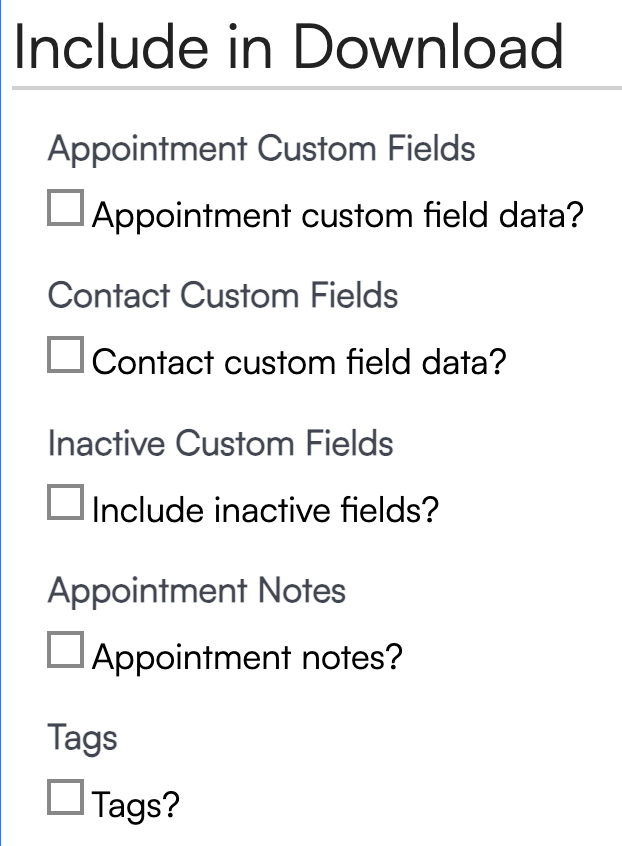Enable the Appointment custom field data checkbox

(64, 210)
